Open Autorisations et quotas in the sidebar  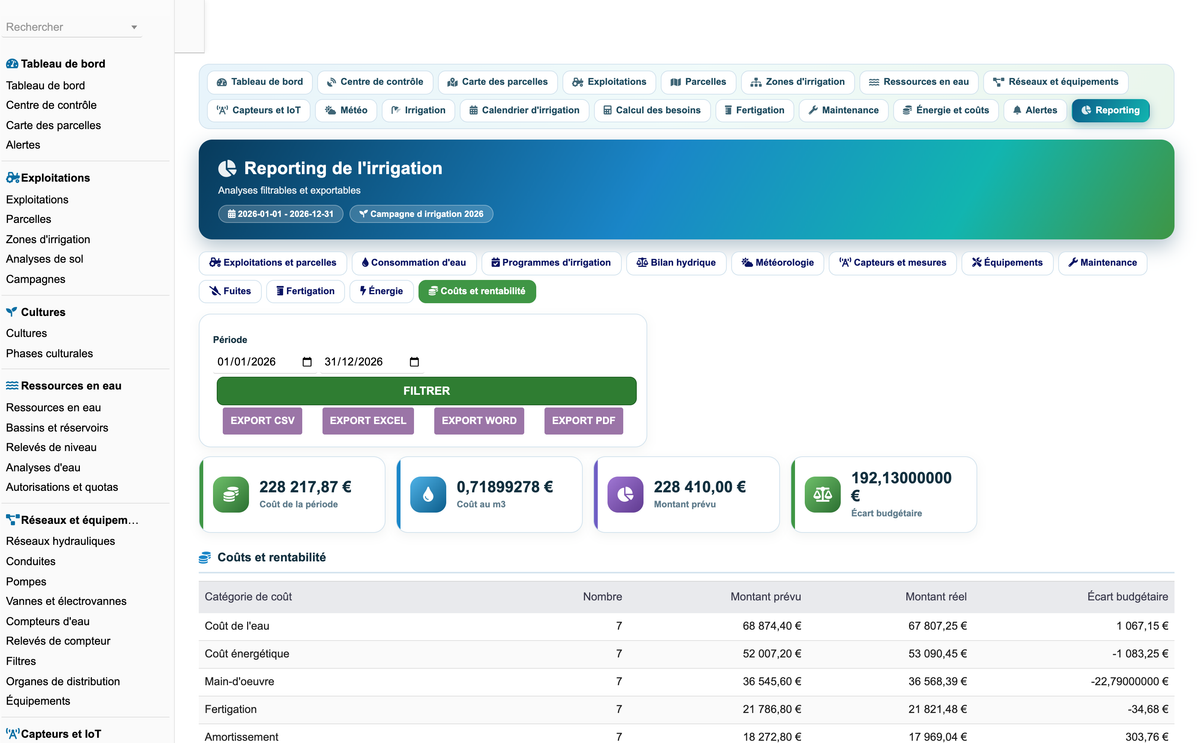point(62,487)
